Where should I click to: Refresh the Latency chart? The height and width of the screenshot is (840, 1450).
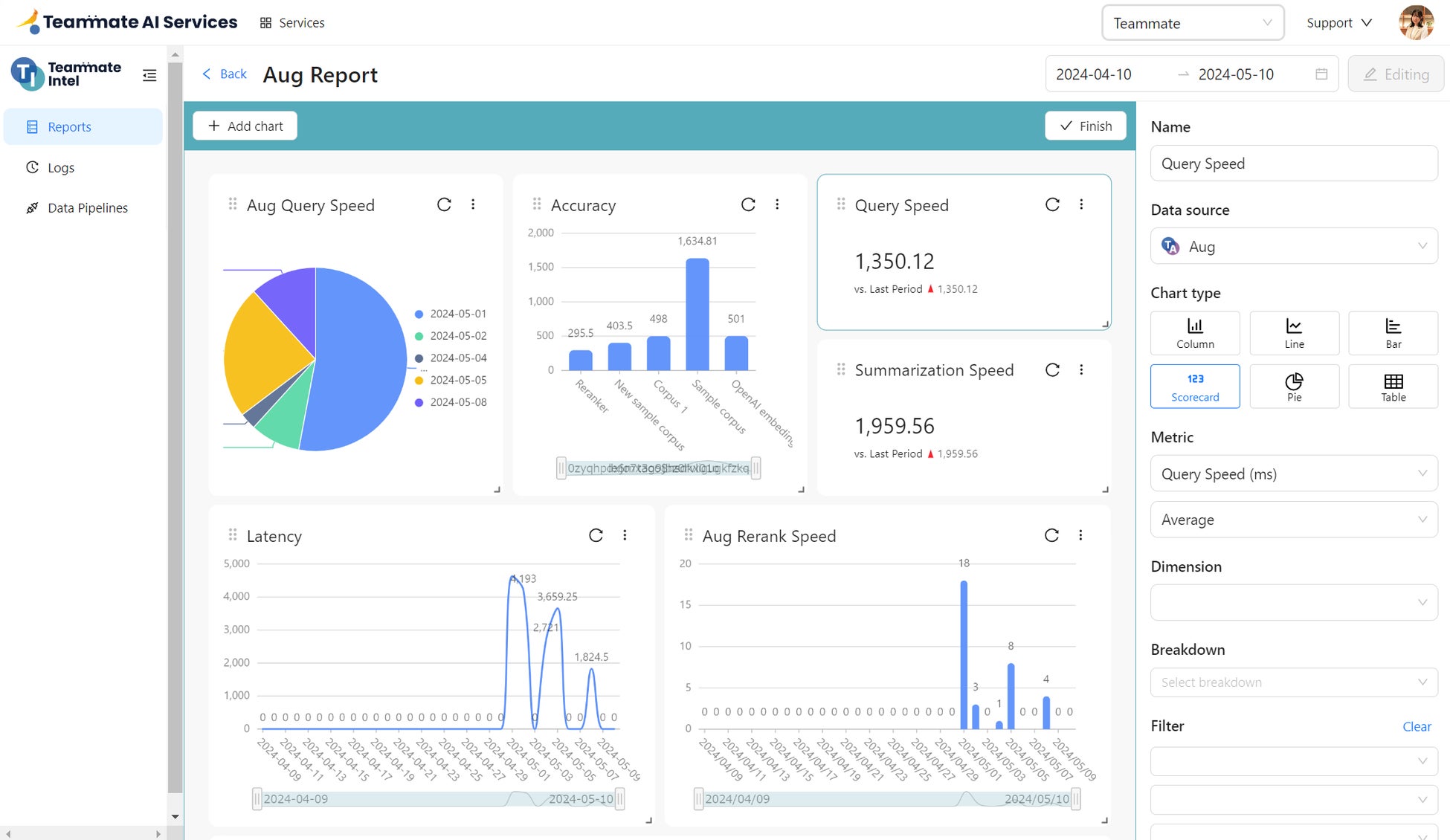596,535
